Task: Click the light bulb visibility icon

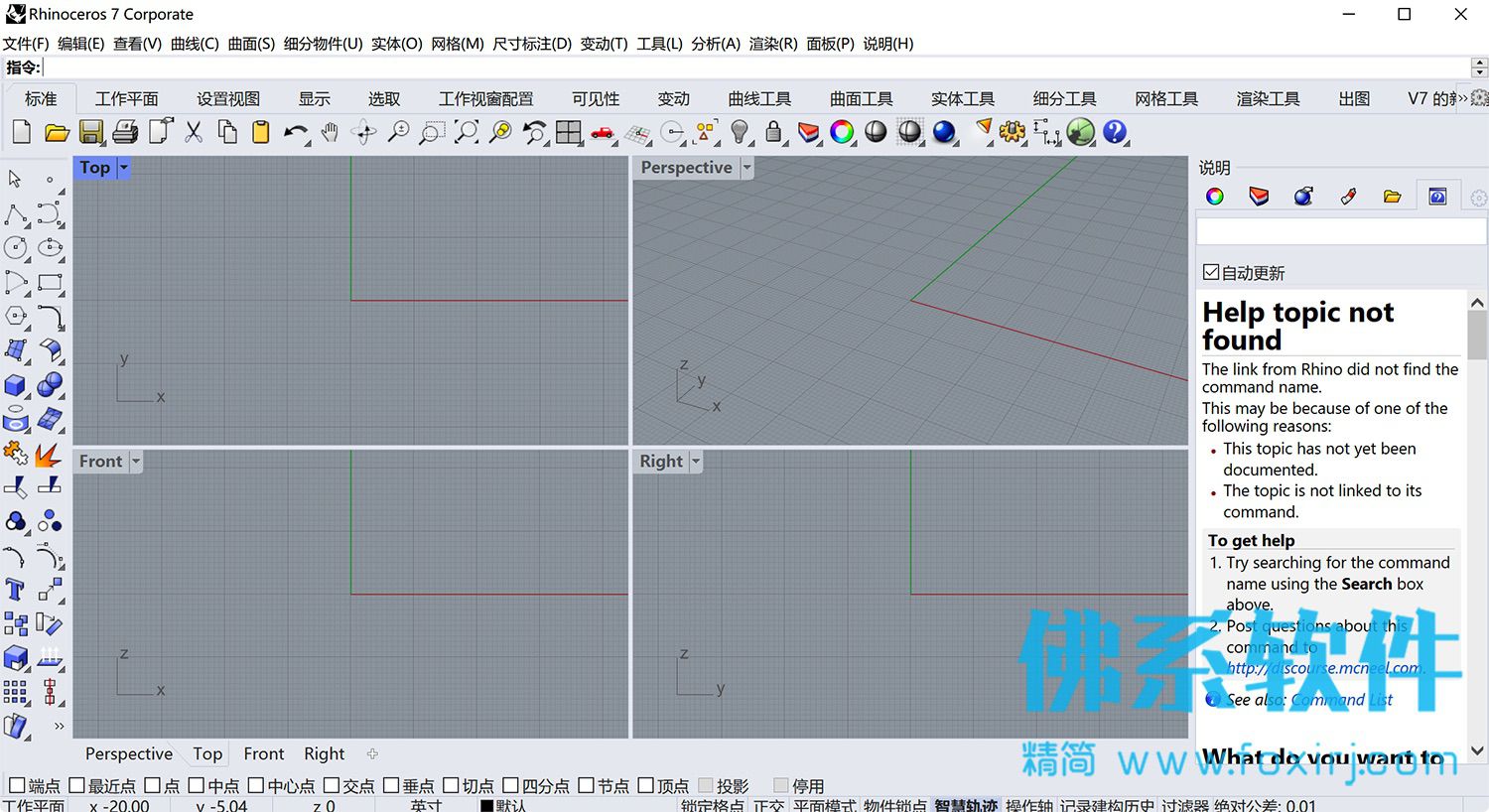Action: pos(740,132)
